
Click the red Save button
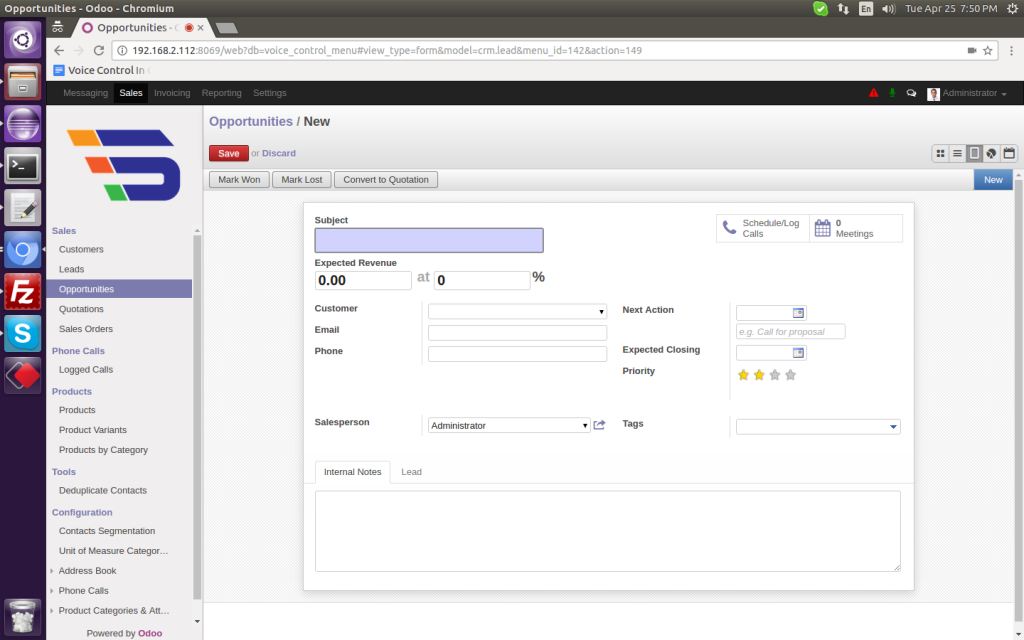228,153
